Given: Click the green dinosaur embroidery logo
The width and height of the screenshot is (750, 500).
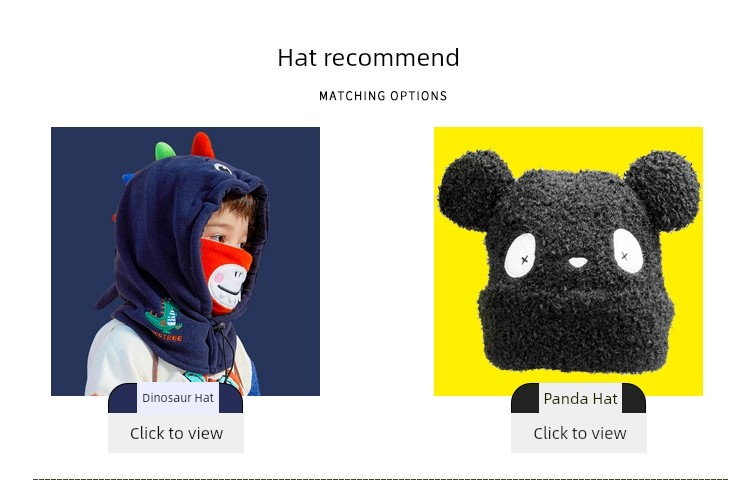Looking at the screenshot, I should pyautogui.click(x=165, y=316).
